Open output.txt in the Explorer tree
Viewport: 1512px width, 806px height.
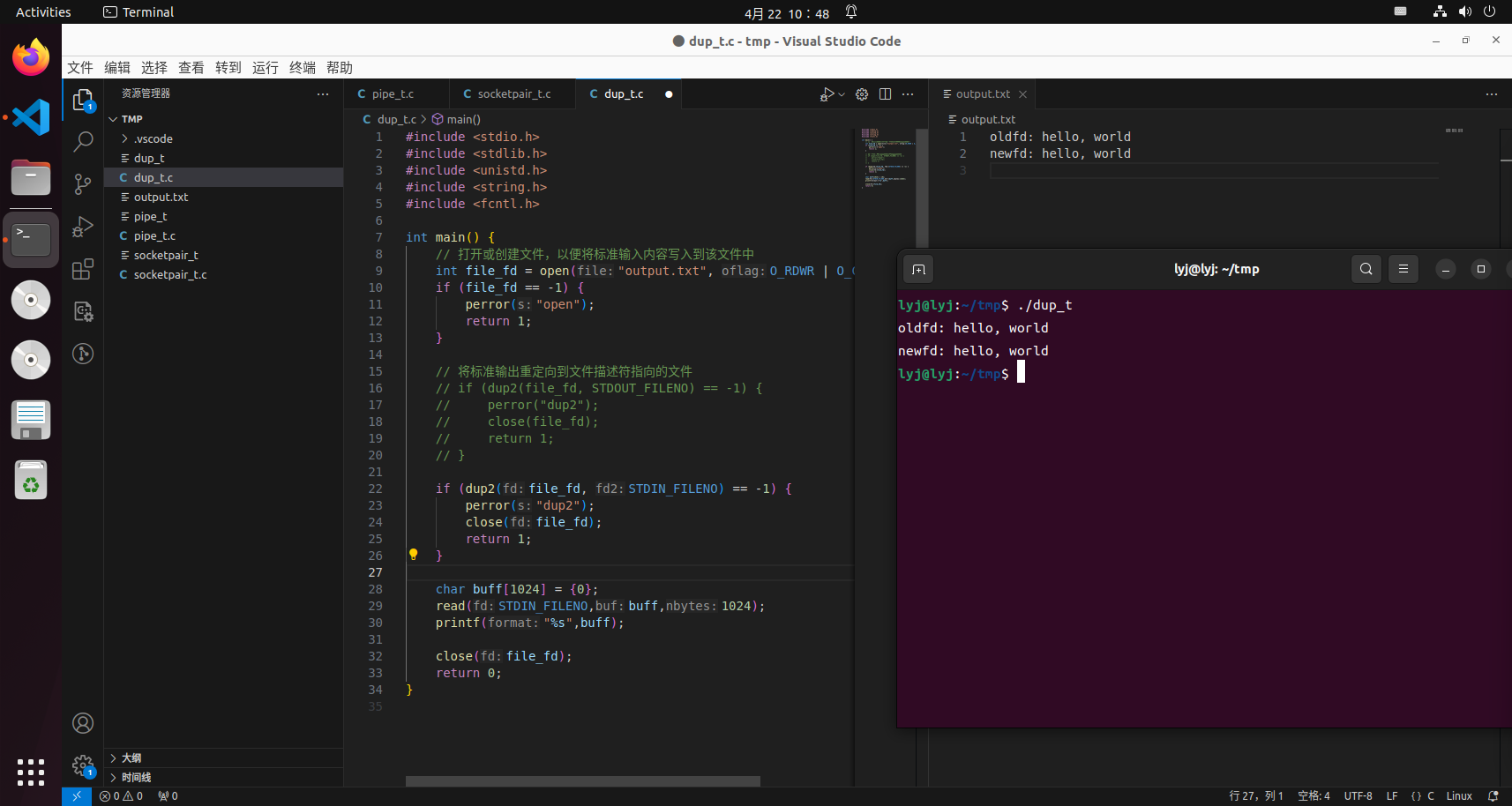[x=224, y=197]
